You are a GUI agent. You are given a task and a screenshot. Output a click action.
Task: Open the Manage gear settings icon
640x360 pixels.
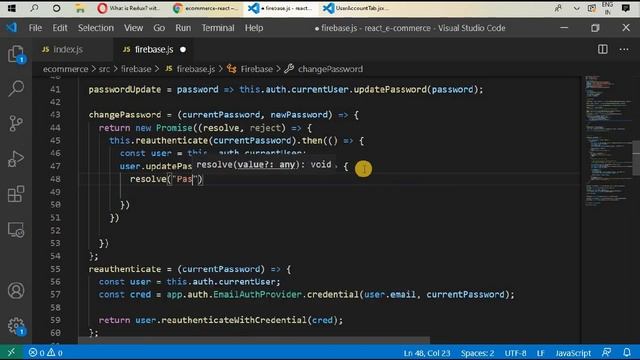click(16, 326)
